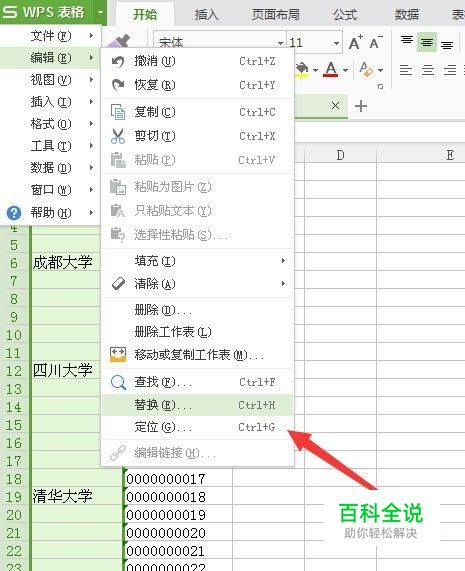465x571 pixels.
Task: Close the document tab with X
Action: click(x=335, y=106)
